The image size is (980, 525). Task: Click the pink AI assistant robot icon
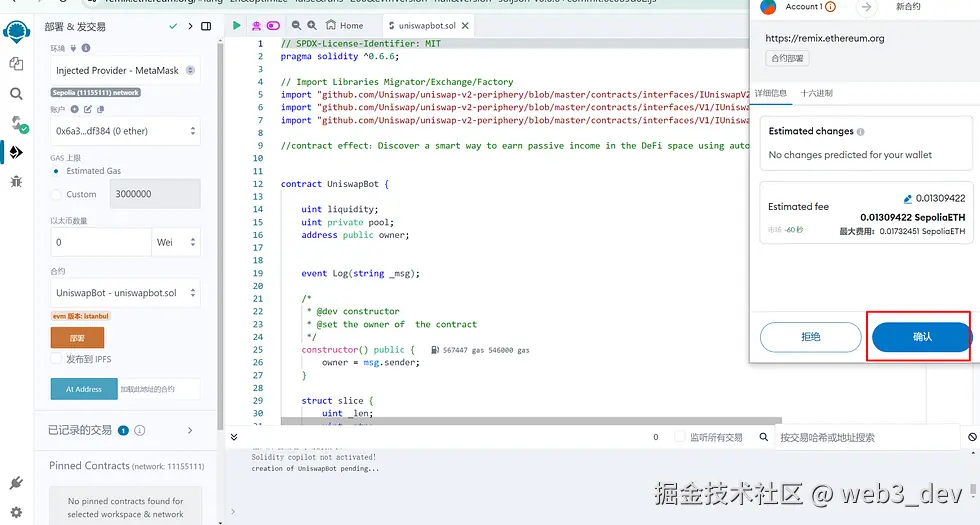click(256, 26)
